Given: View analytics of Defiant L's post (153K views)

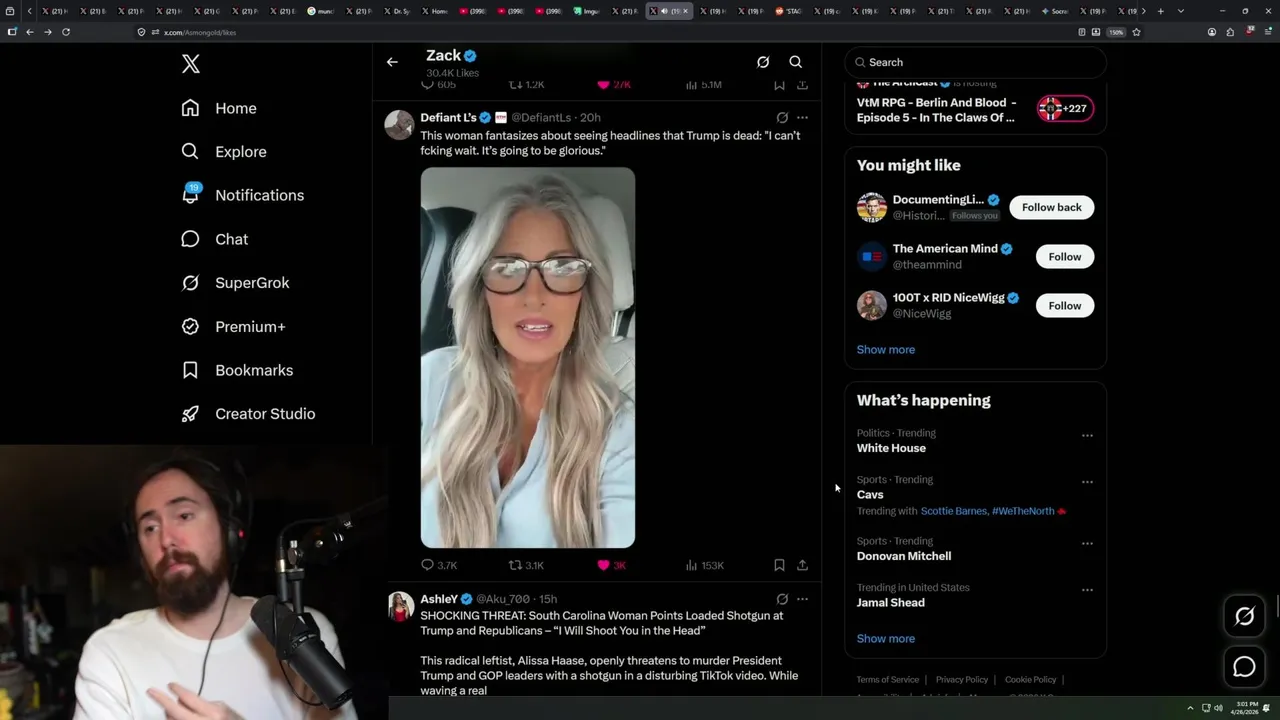Looking at the screenshot, I should pyautogui.click(x=704, y=565).
